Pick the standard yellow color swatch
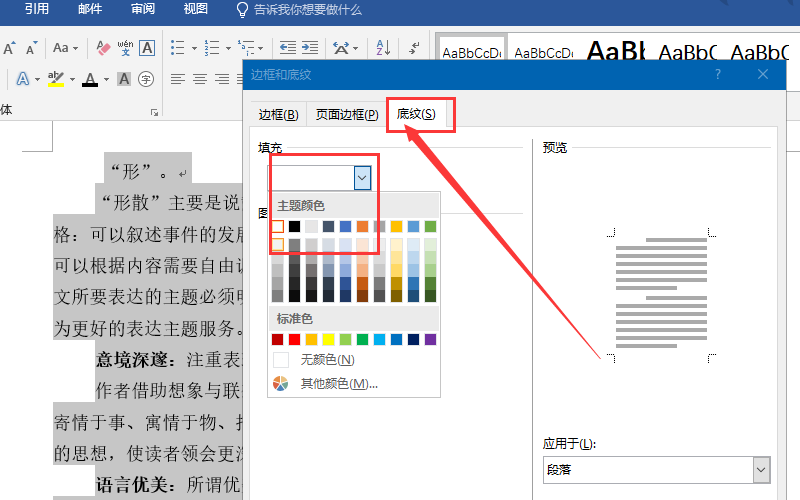The width and height of the screenshot is (800, 500). (329, 339)
